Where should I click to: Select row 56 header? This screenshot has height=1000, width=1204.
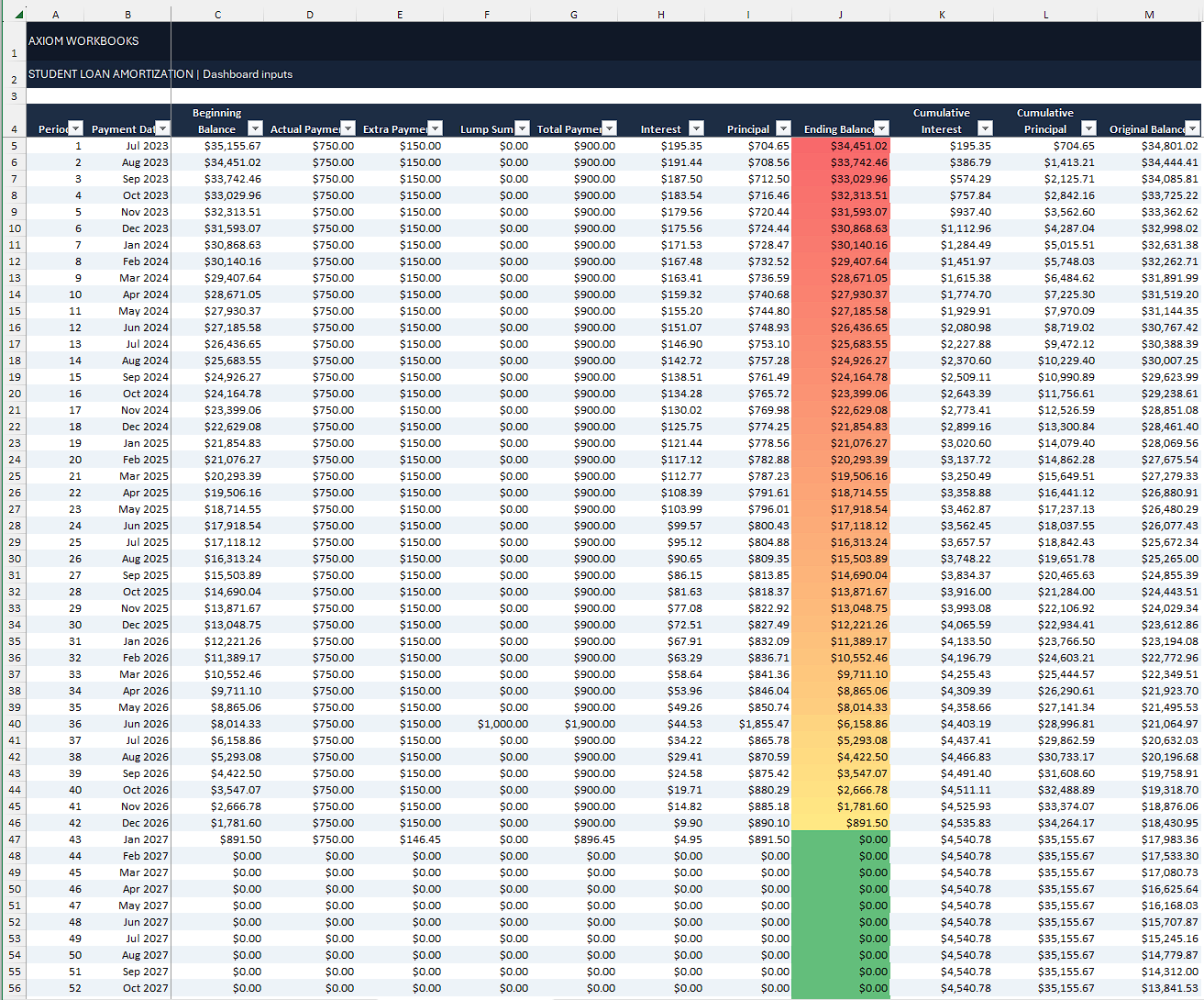pyautogui.click(x=14, y=988)
